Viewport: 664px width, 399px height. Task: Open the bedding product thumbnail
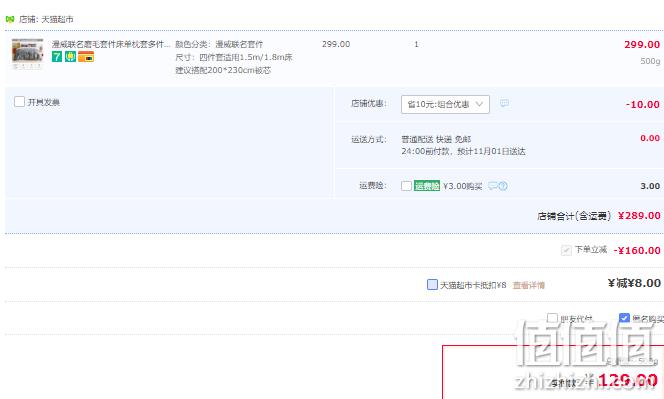pos(28,54)
